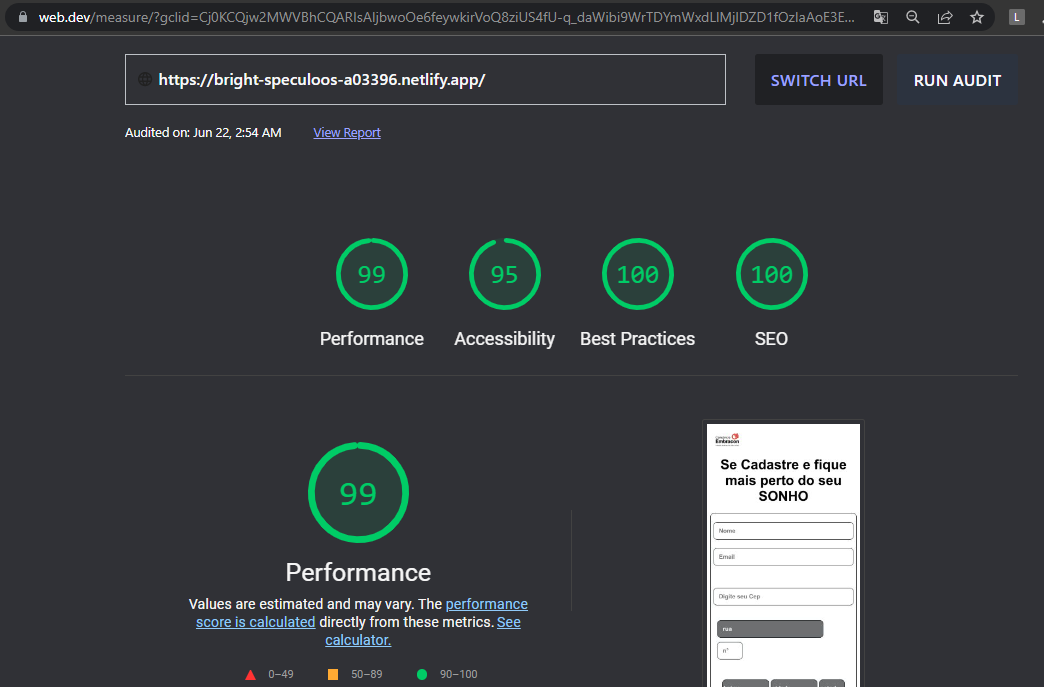
Task: Click the lock icon in address bar
Action: point(23,17)
